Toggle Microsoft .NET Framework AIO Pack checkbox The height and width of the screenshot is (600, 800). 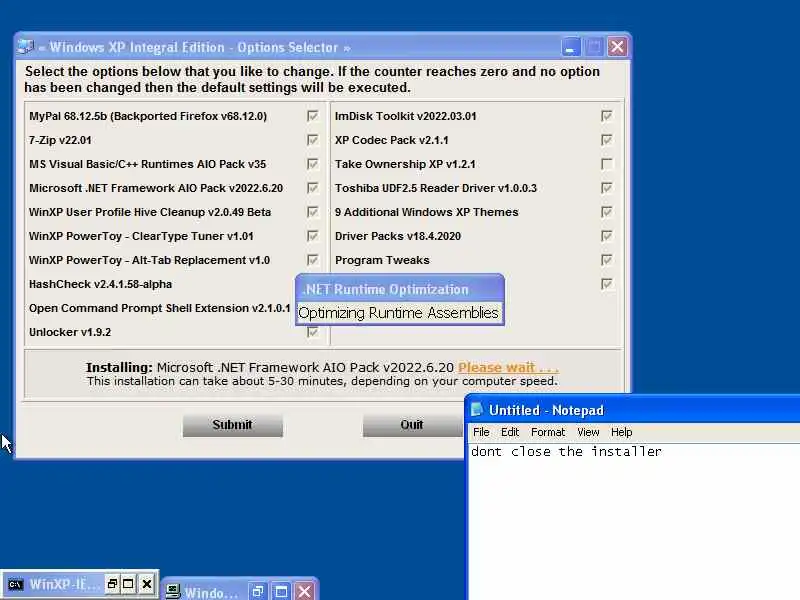coord(313,188)
